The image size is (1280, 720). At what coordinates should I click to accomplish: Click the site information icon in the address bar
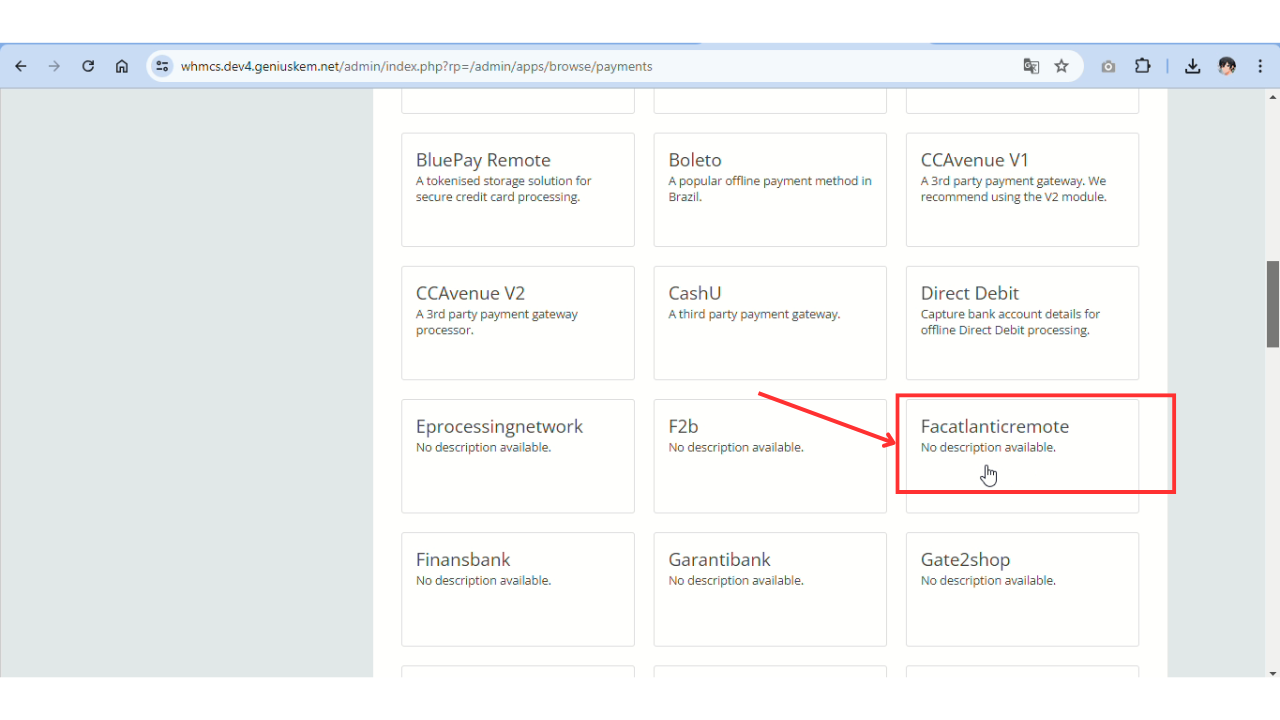[162, 66]
